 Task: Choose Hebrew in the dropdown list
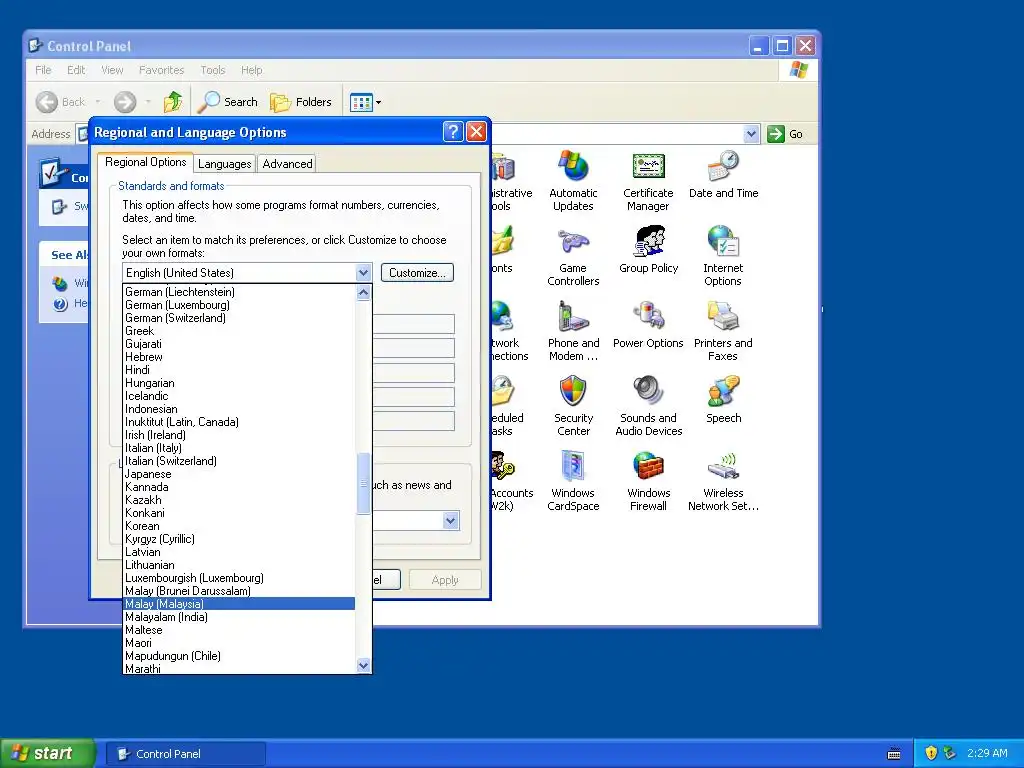pos(239,357)
